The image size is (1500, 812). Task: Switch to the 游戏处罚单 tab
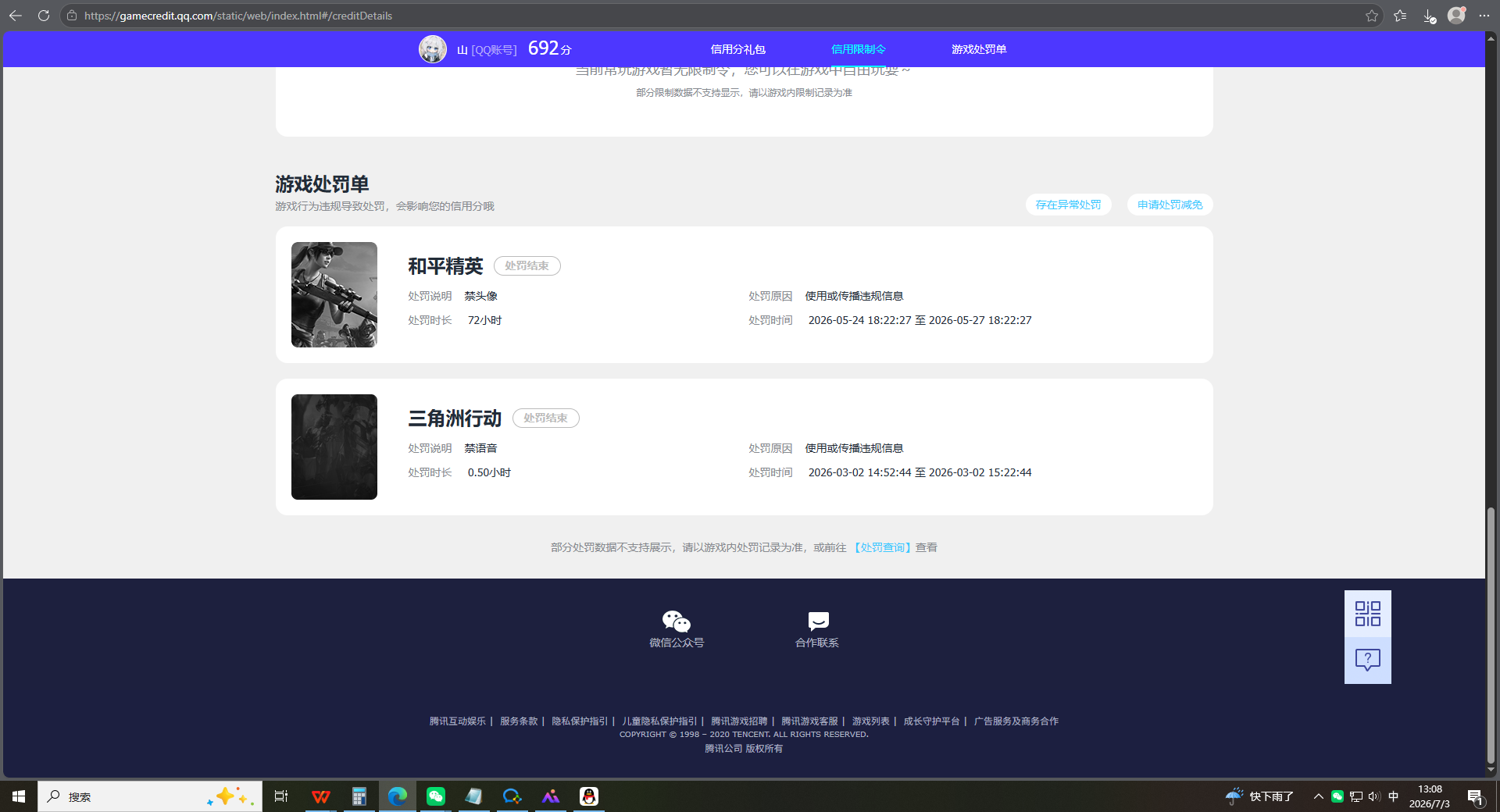tap(978, 49)
